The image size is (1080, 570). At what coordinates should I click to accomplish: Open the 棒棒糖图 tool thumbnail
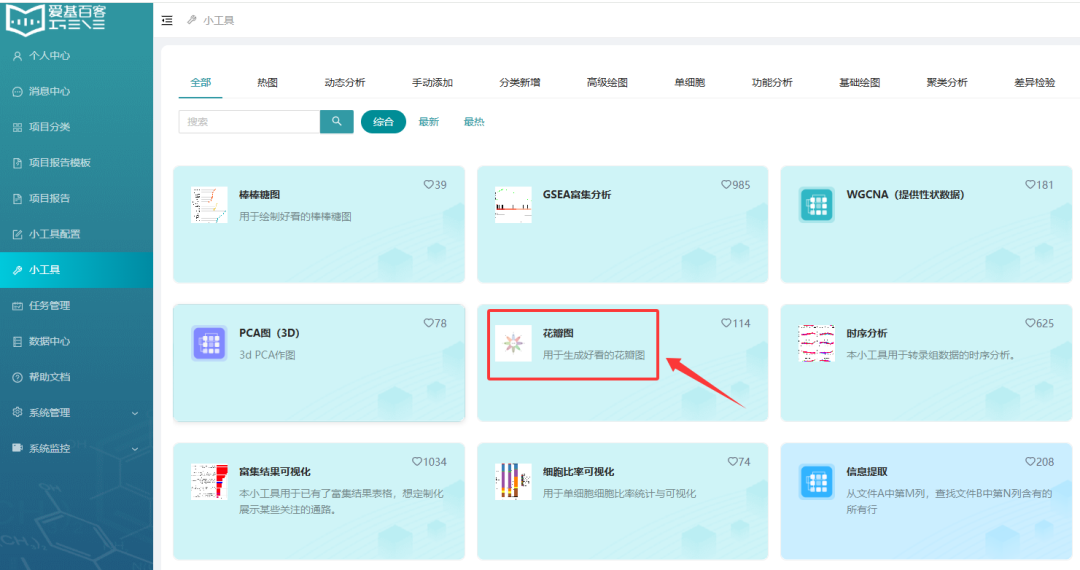tap(209, 204)
